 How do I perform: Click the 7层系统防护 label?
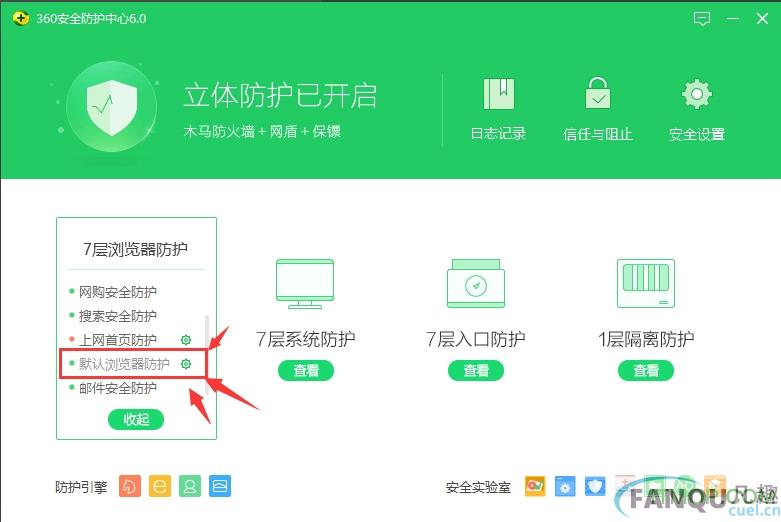pyautogui.click(x=305, y=339)
